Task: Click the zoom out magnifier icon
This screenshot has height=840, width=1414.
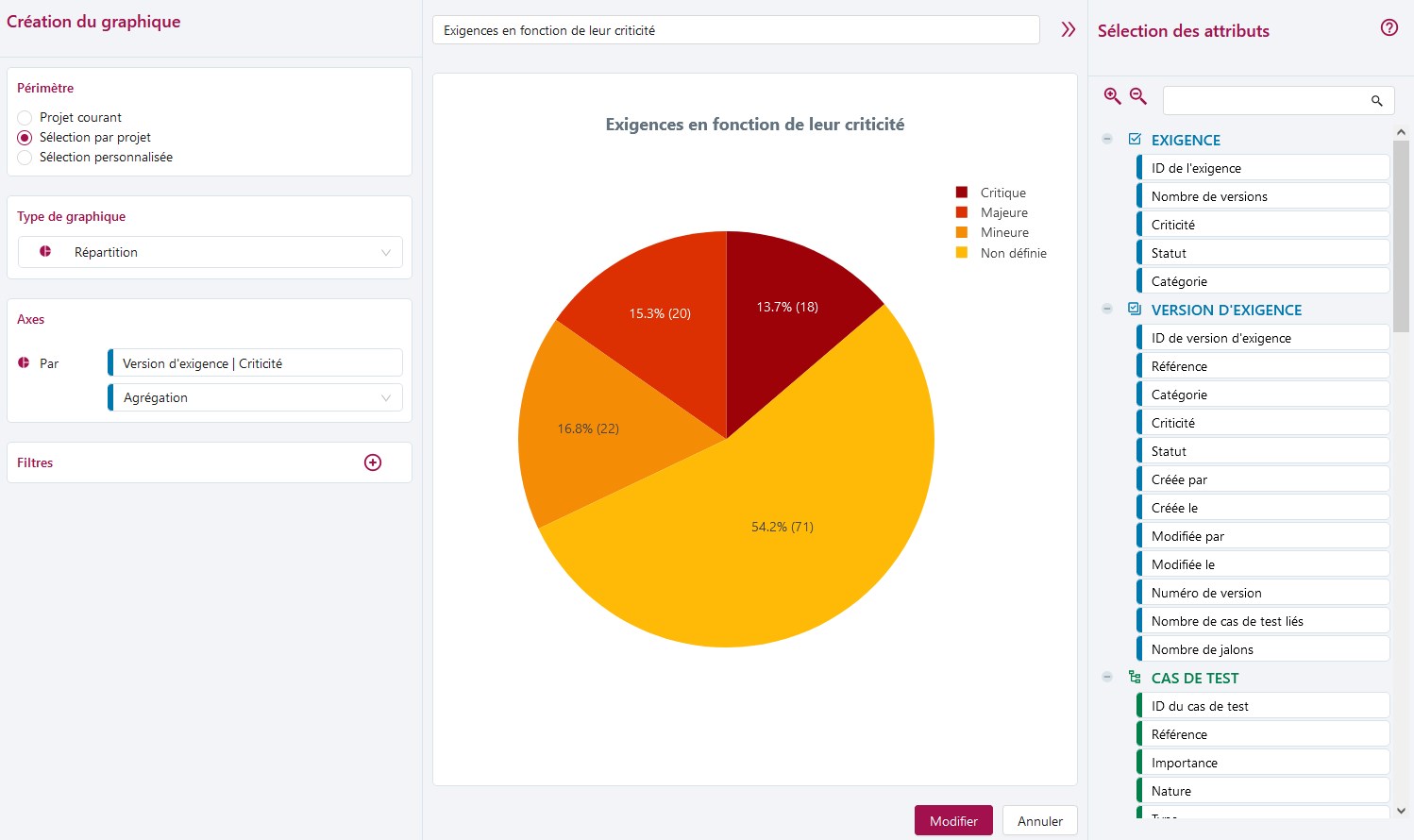Action: (1138, 96)
